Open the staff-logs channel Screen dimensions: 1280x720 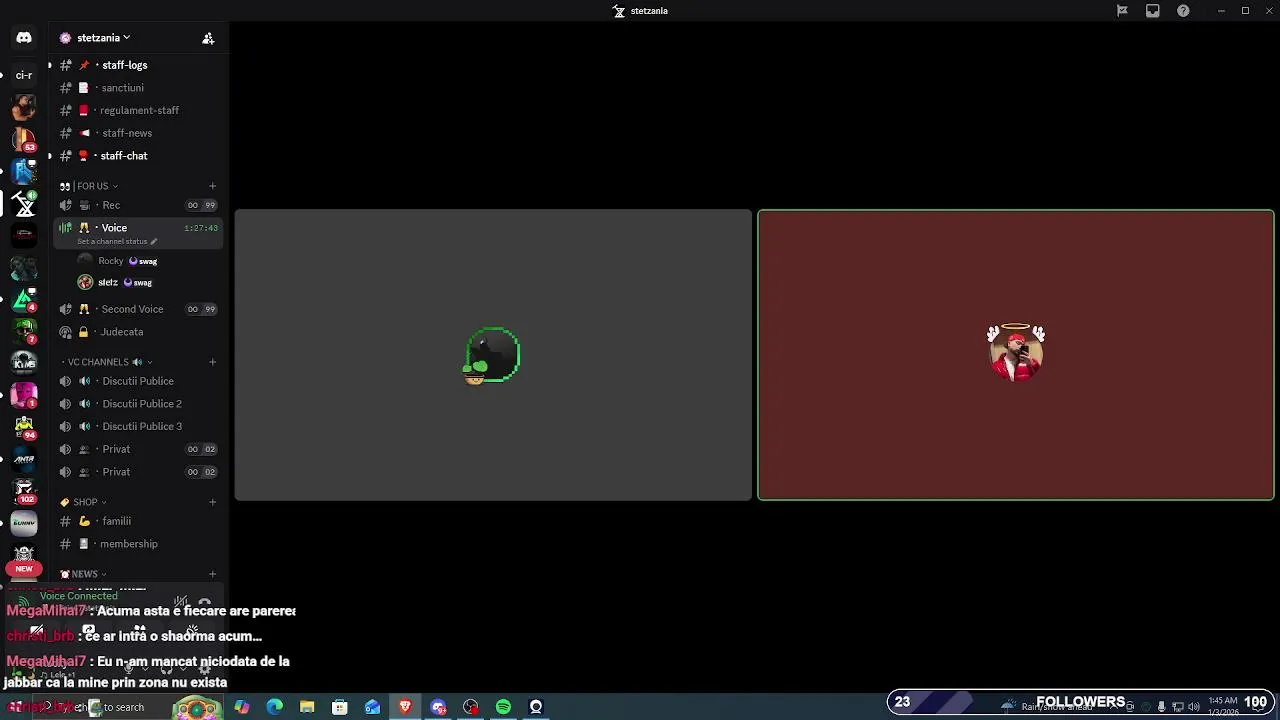click(138, 65)
